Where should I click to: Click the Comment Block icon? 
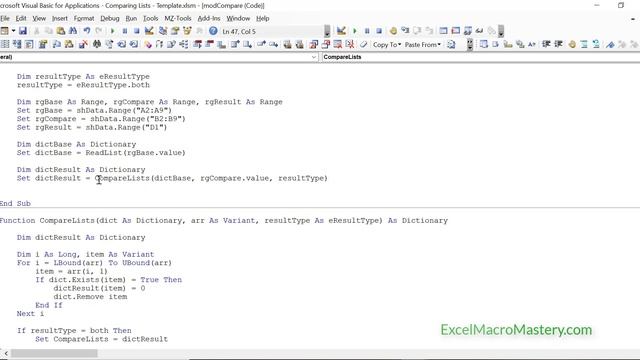tap(584, 44)
